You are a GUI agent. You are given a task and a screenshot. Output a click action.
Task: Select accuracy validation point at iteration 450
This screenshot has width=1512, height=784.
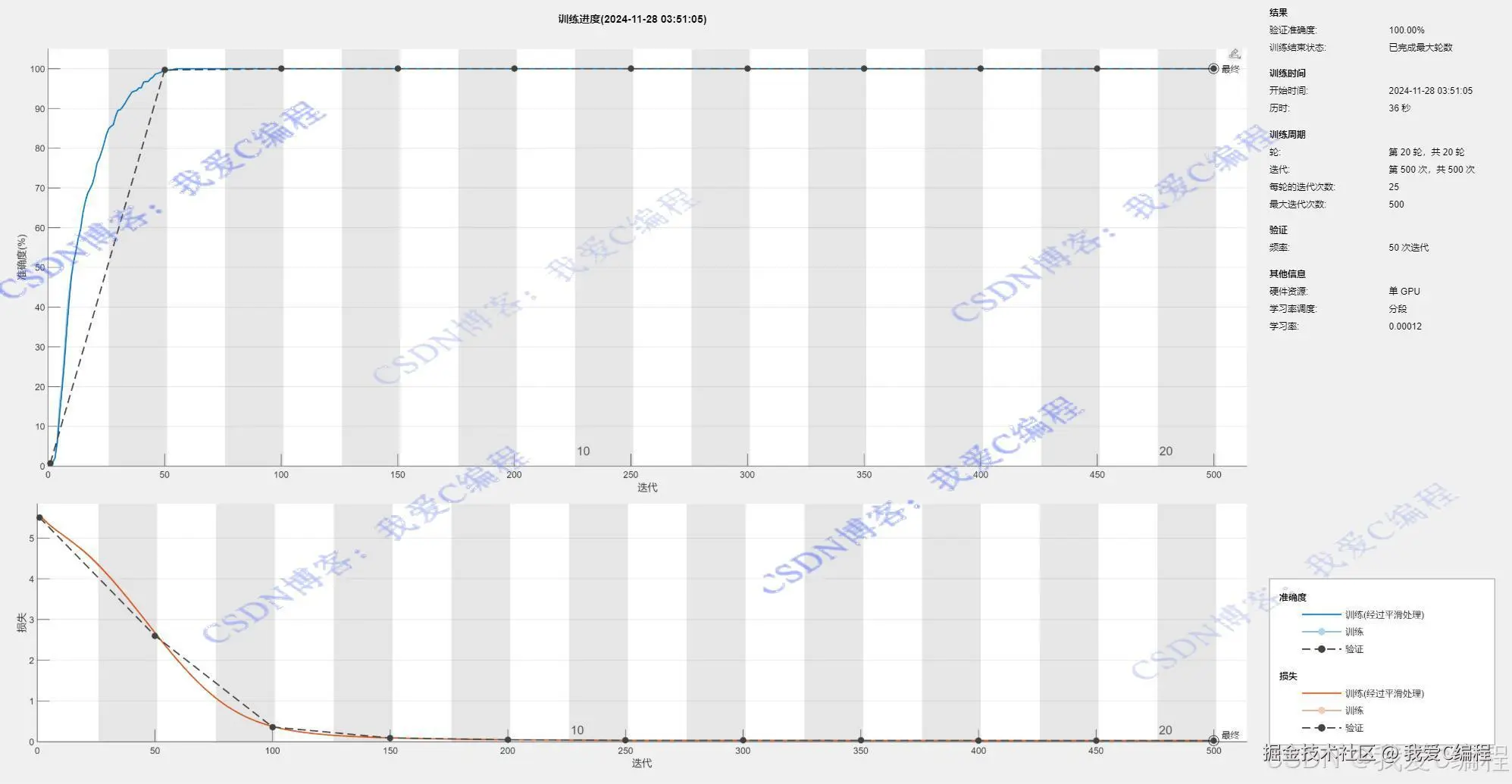1097,69
